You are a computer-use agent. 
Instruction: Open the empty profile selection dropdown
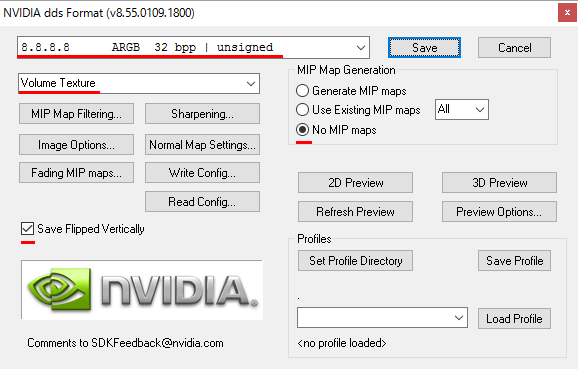click(x=382, y=318)
